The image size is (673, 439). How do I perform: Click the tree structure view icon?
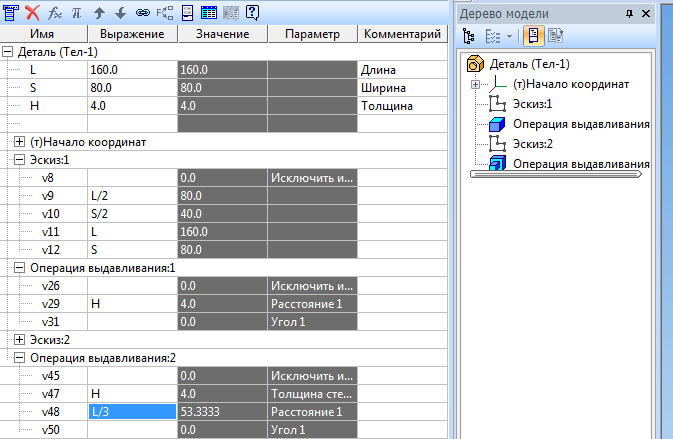click(469, 36)
